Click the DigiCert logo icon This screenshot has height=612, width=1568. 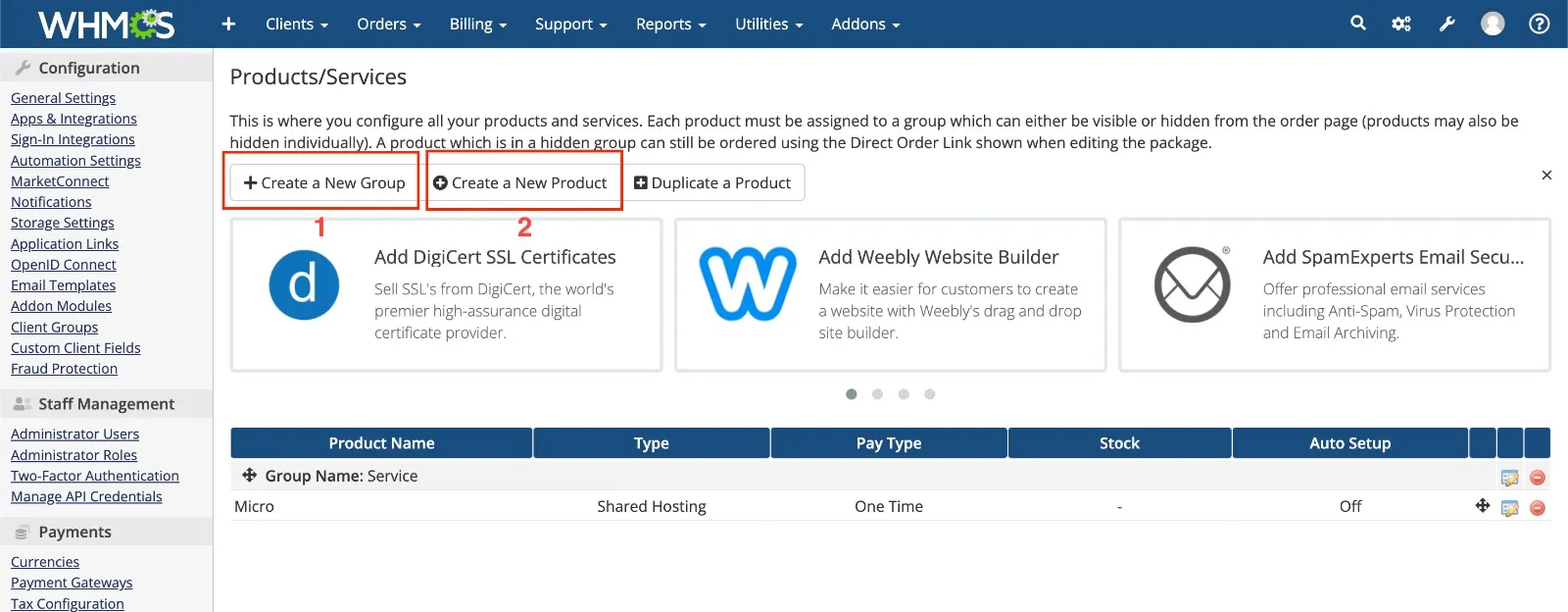click(x=304, y=284)
